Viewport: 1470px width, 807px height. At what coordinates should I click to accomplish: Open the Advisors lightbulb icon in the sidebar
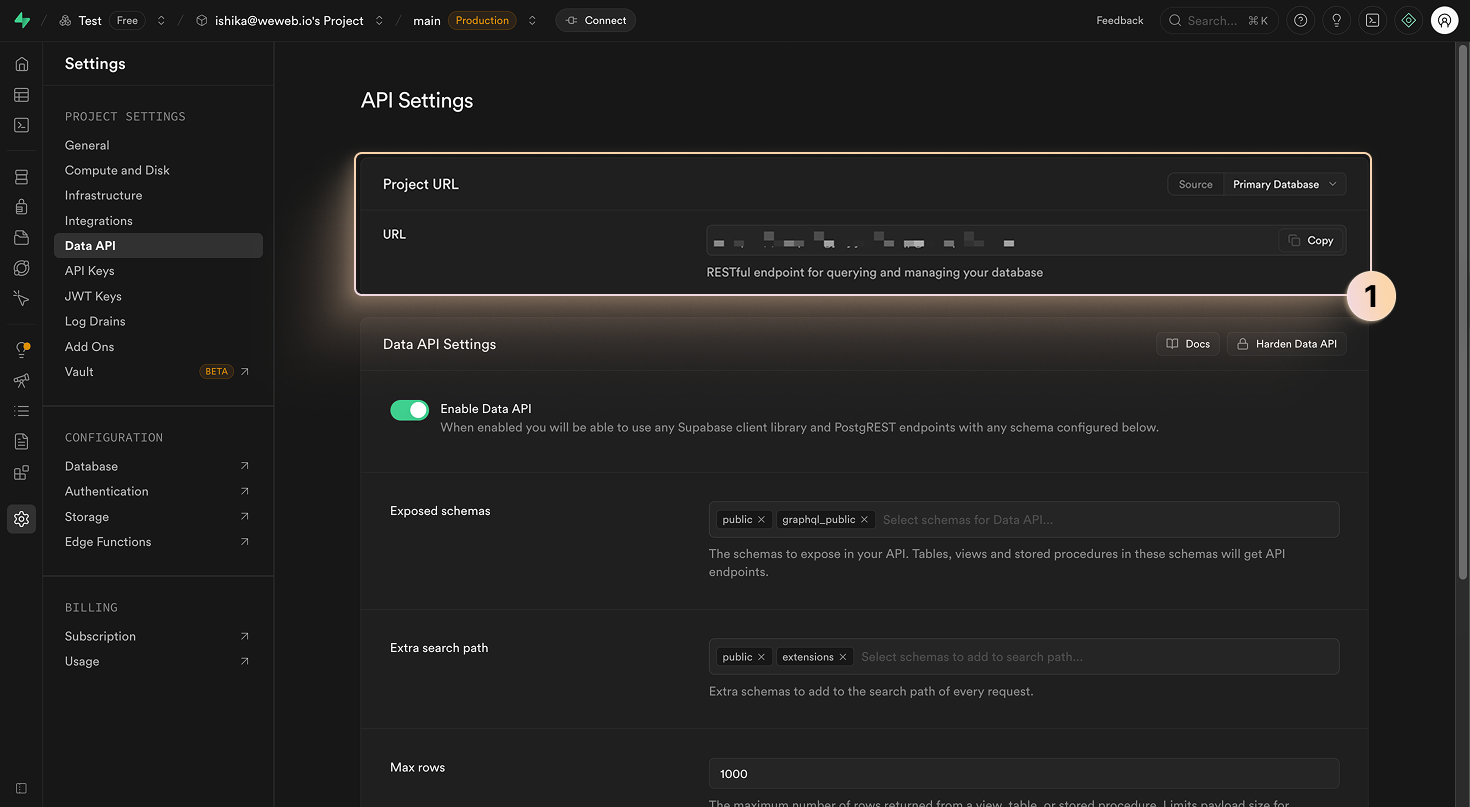[x=21, y=348]
